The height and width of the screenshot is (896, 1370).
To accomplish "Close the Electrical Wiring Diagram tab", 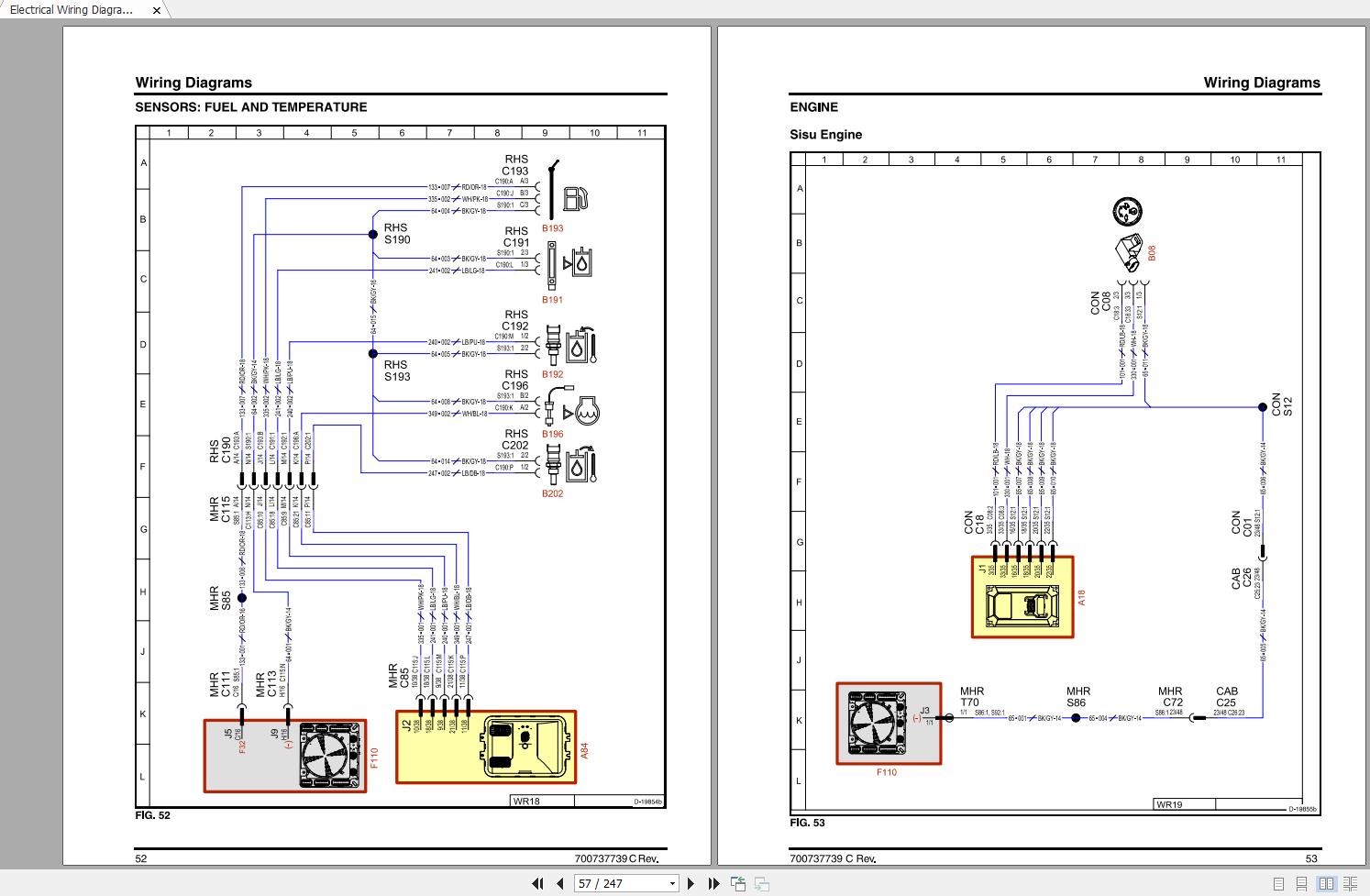I will coord(157,11).
